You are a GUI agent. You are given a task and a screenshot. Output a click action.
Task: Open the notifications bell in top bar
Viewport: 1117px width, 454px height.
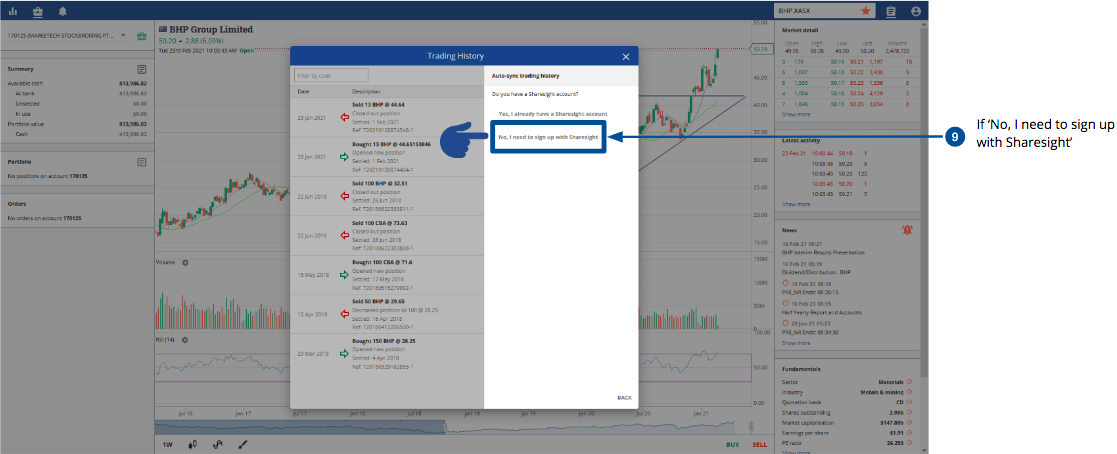pyautogui.click(x=63, y=11)
